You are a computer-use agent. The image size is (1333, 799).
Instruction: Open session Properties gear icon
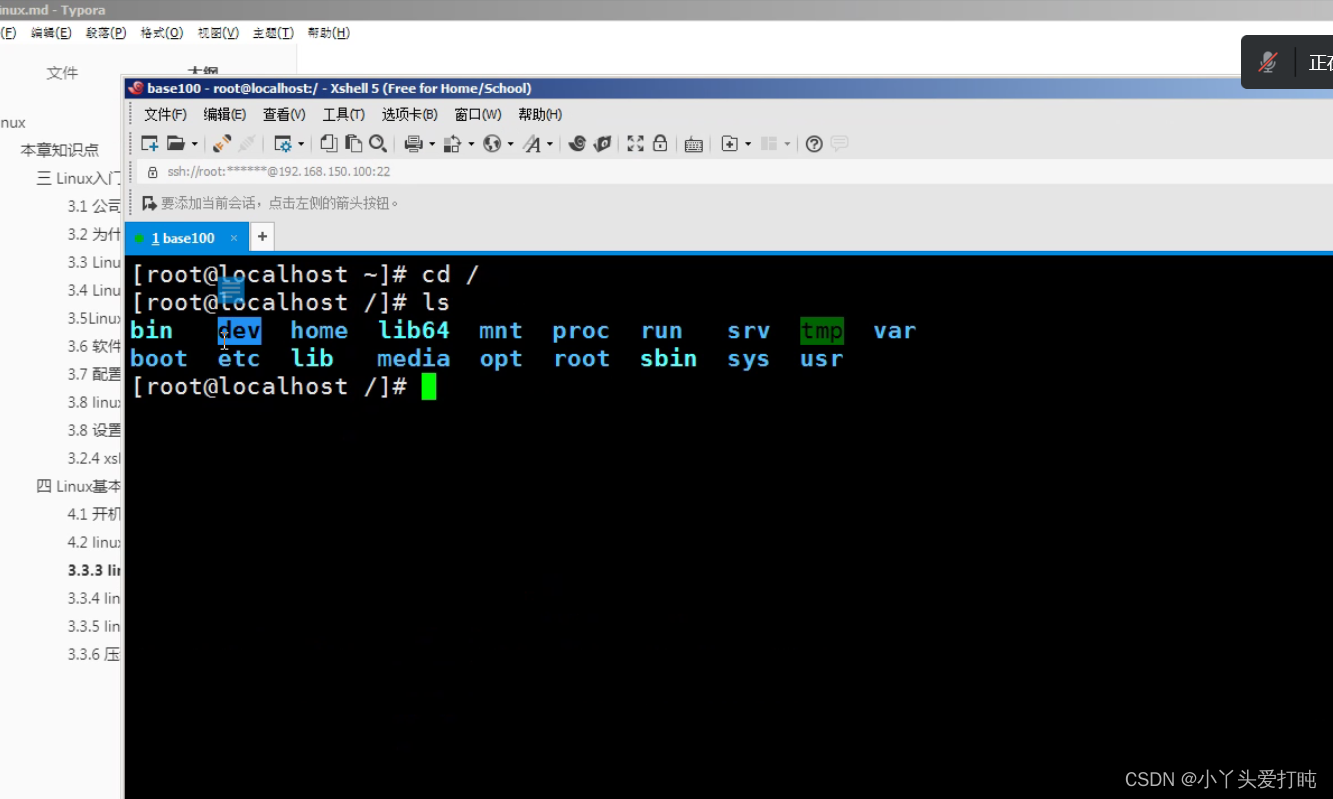(283, 144)
